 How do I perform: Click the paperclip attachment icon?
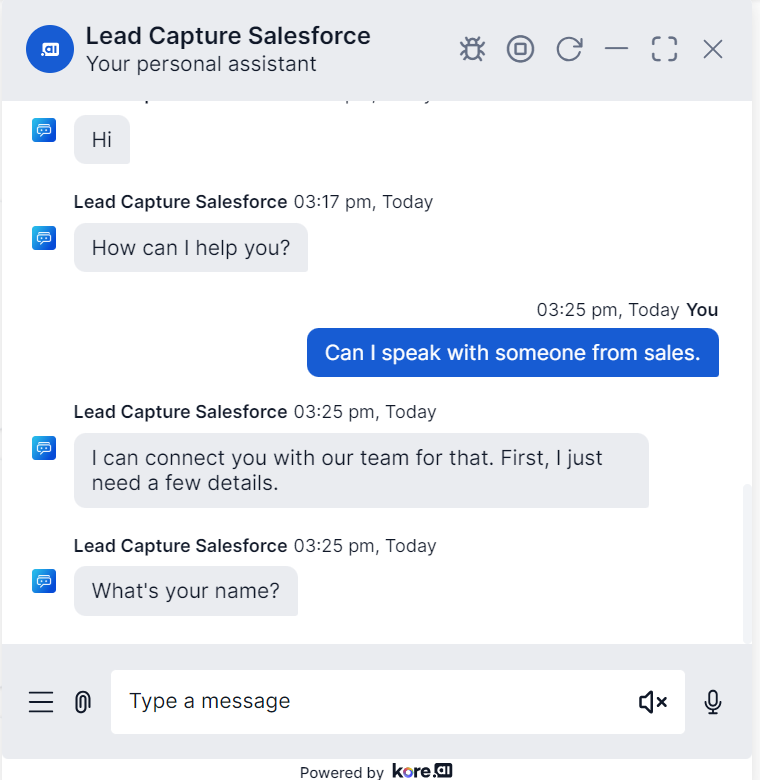tap(83, 702)
